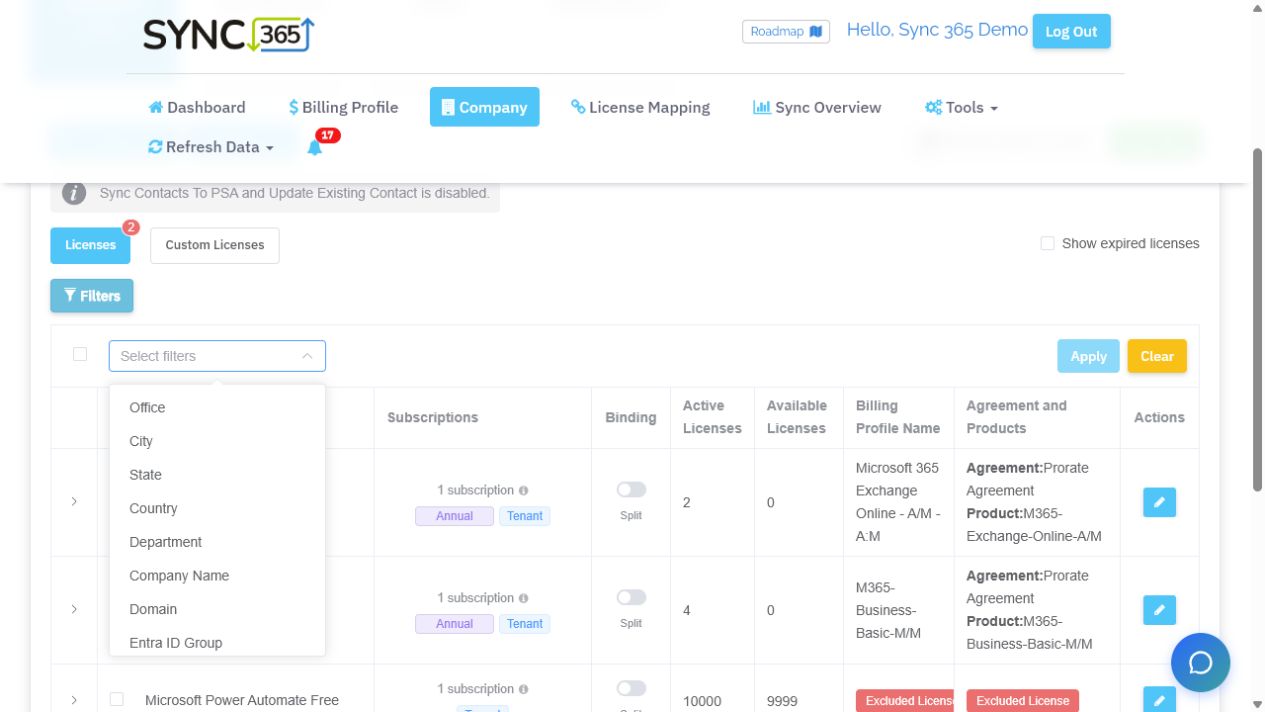Screen dimensions: 1265x712
Task: Open License Mapping
Action: pyautogui.click(x=640, y=107)
